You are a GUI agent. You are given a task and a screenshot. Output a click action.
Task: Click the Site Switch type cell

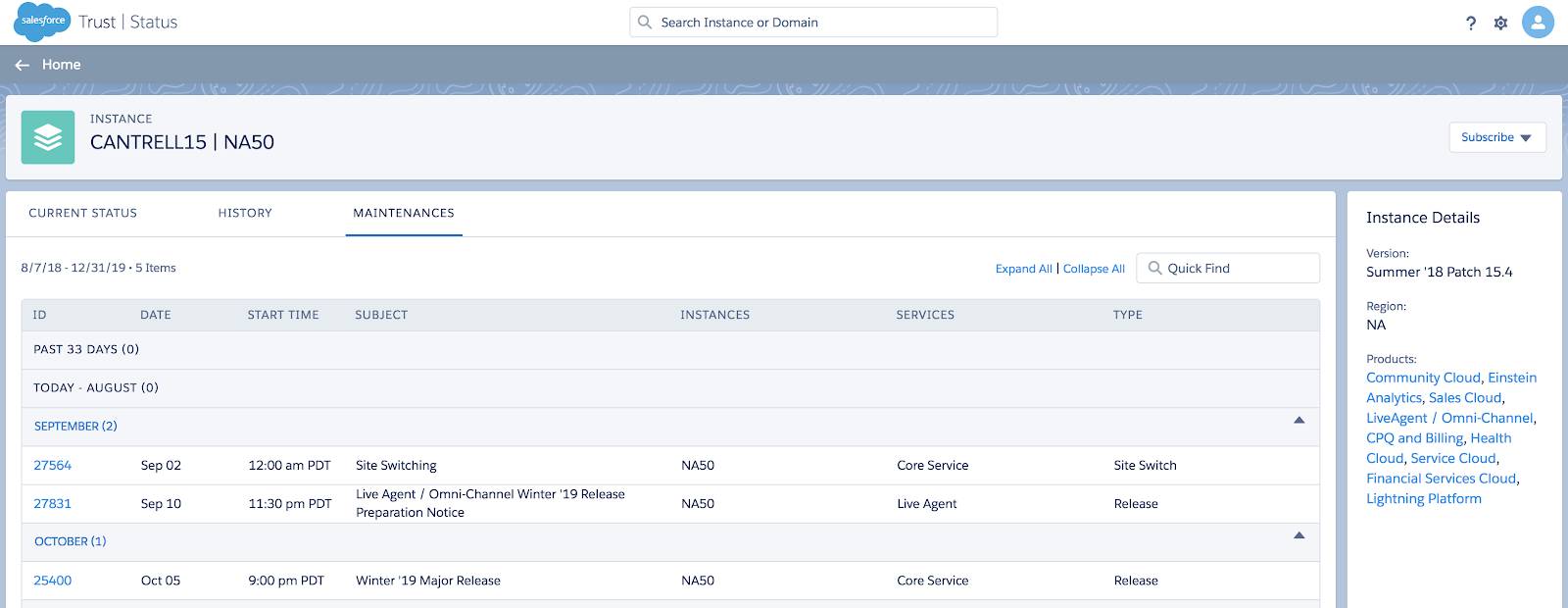pos(1145,465)
